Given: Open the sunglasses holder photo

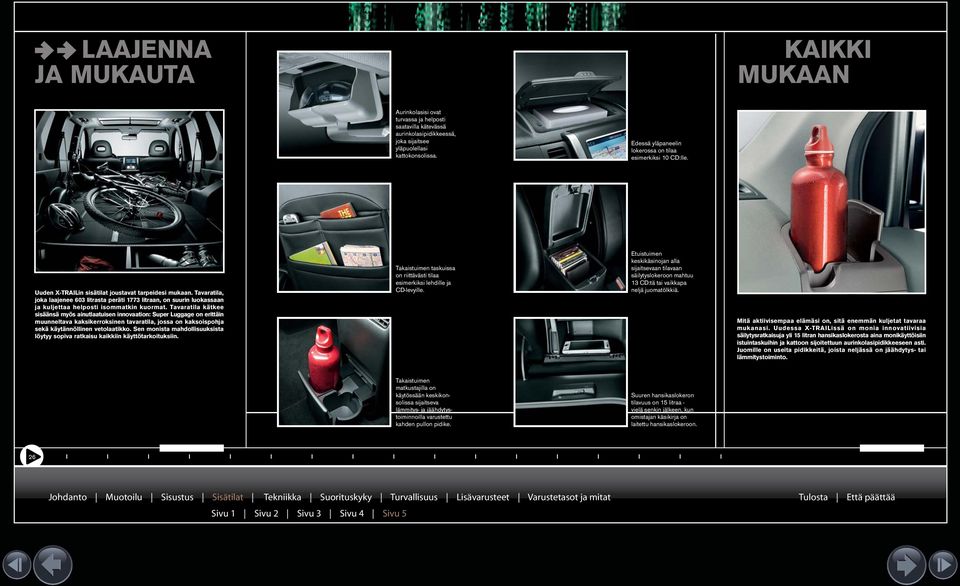Looking at the screenshot, I should pos(334,105).
